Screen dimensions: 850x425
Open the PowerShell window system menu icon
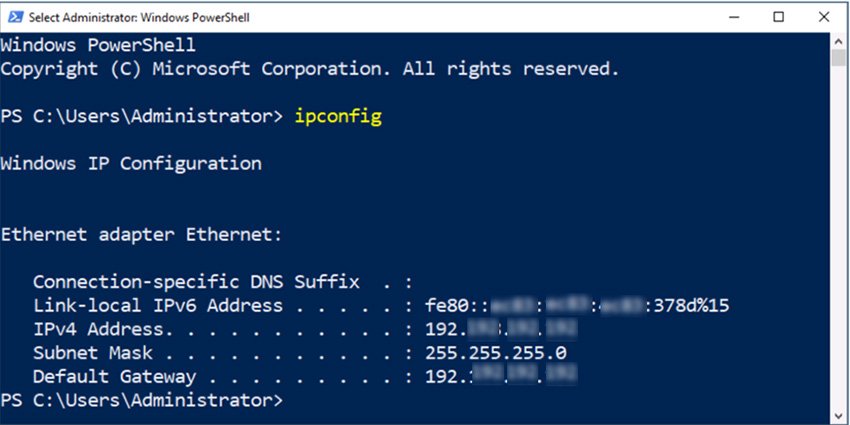pos(13,17)
